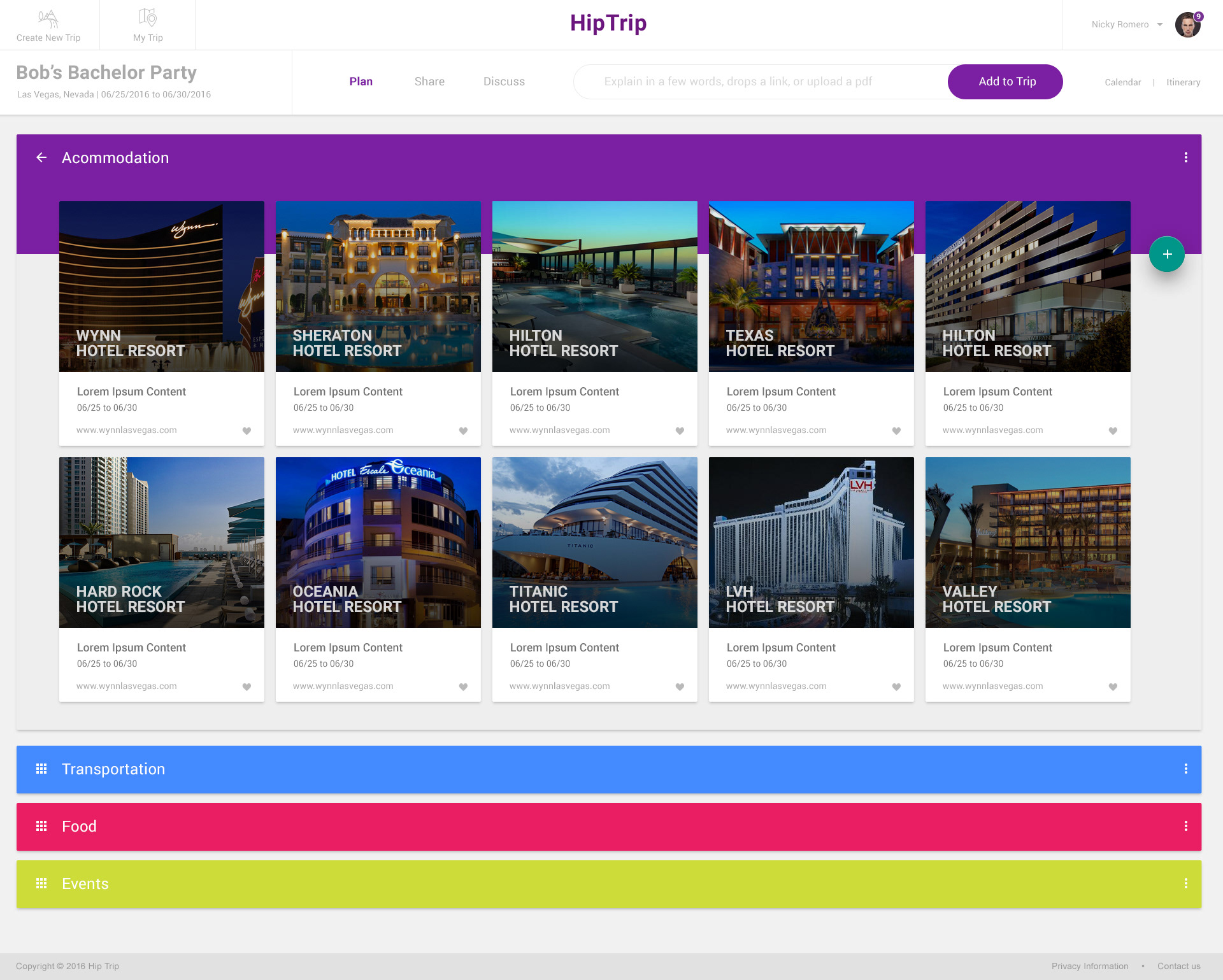Open Acommodation three-dot options menu
The image size is (1223, 980).
1185,157
